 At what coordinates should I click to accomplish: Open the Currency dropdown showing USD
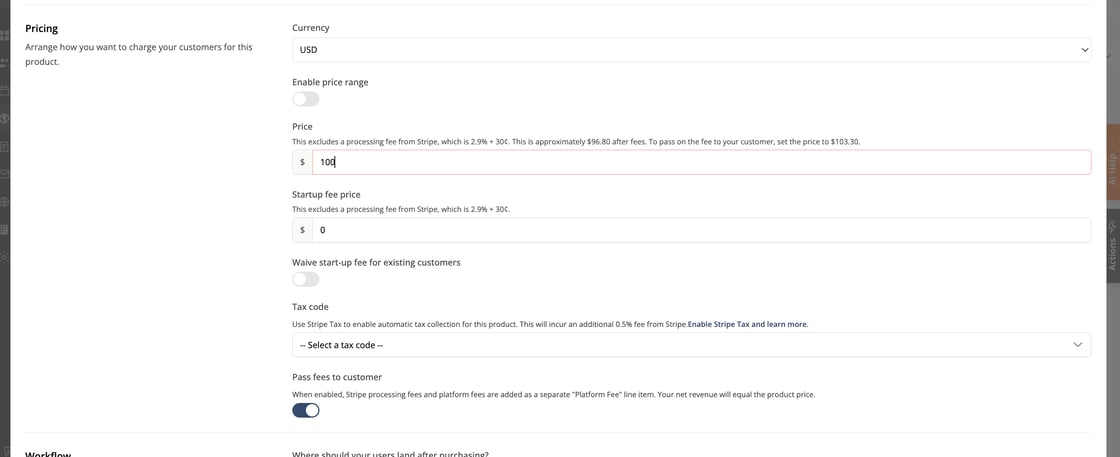click(691, 50)
